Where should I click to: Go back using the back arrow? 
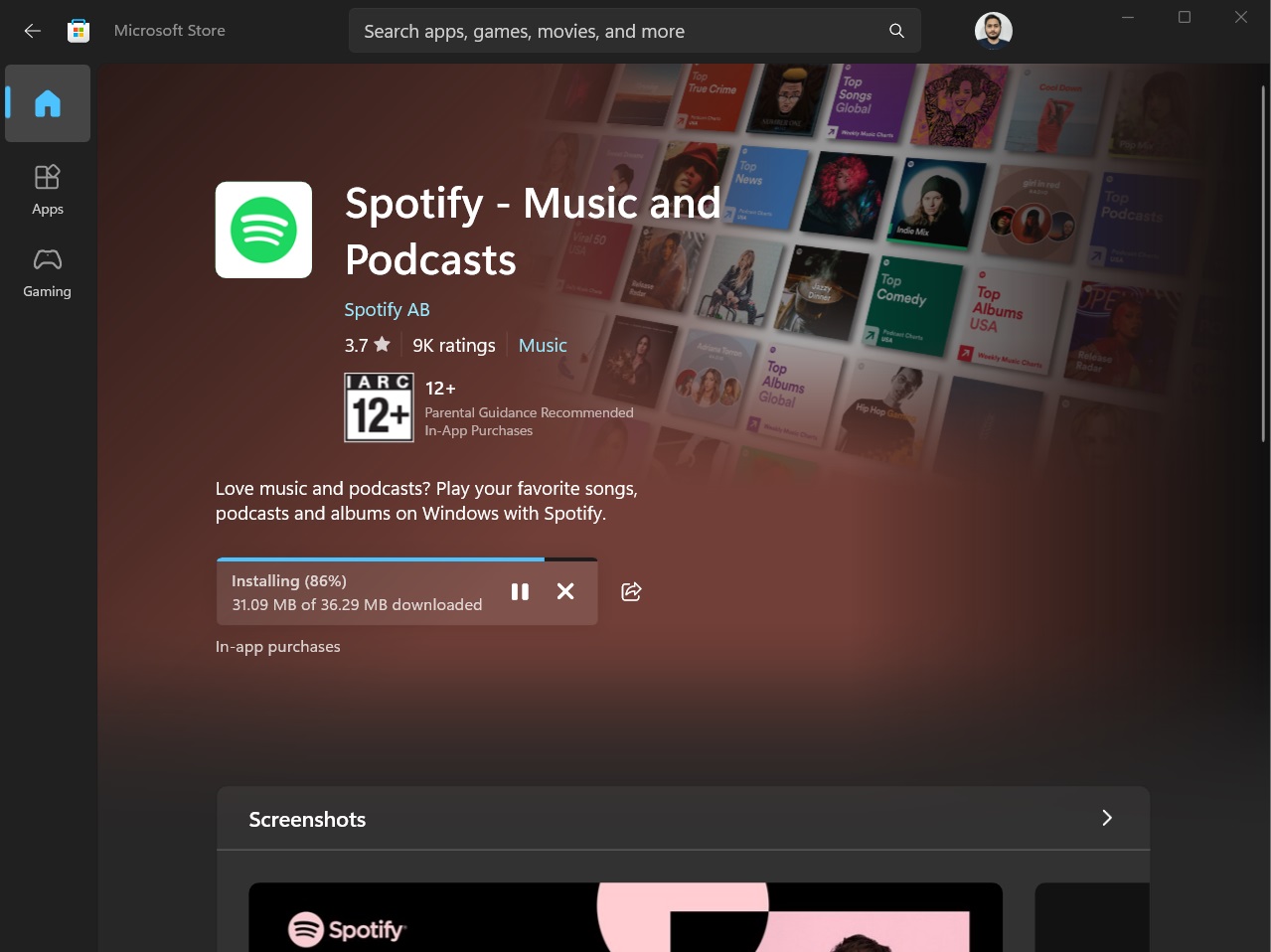tap(33, 31)
